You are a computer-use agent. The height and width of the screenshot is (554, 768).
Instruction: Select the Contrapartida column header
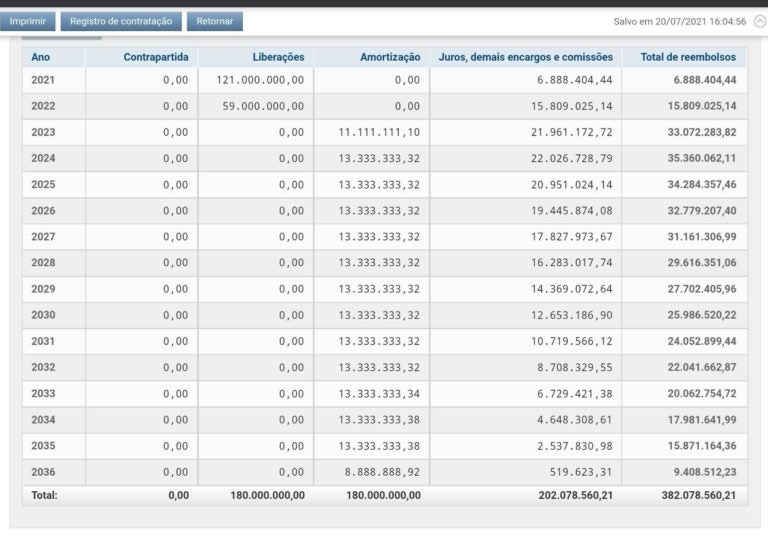pos(156,57)
